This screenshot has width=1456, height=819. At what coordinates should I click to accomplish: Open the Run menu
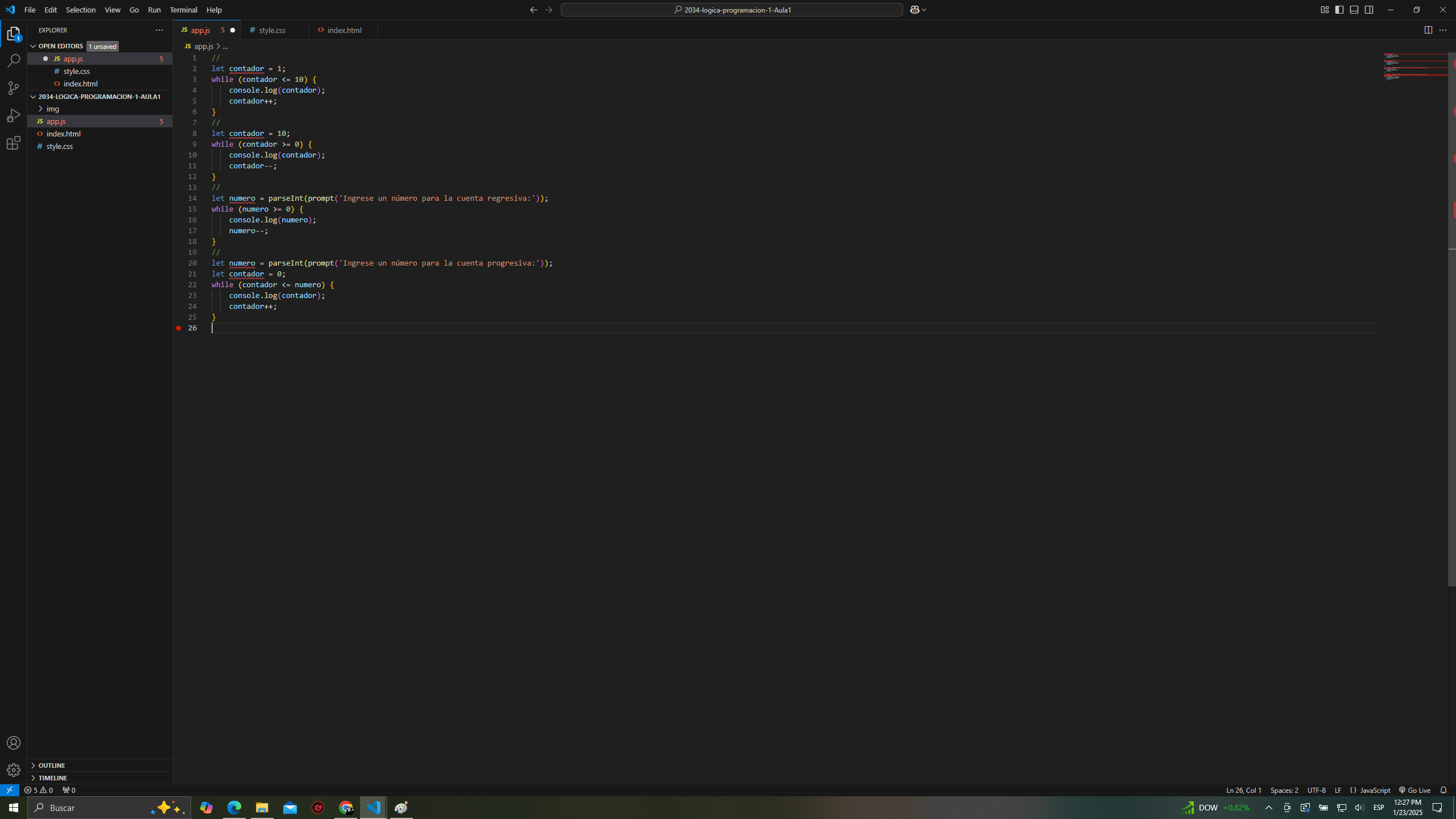click(x=154, y=10)
